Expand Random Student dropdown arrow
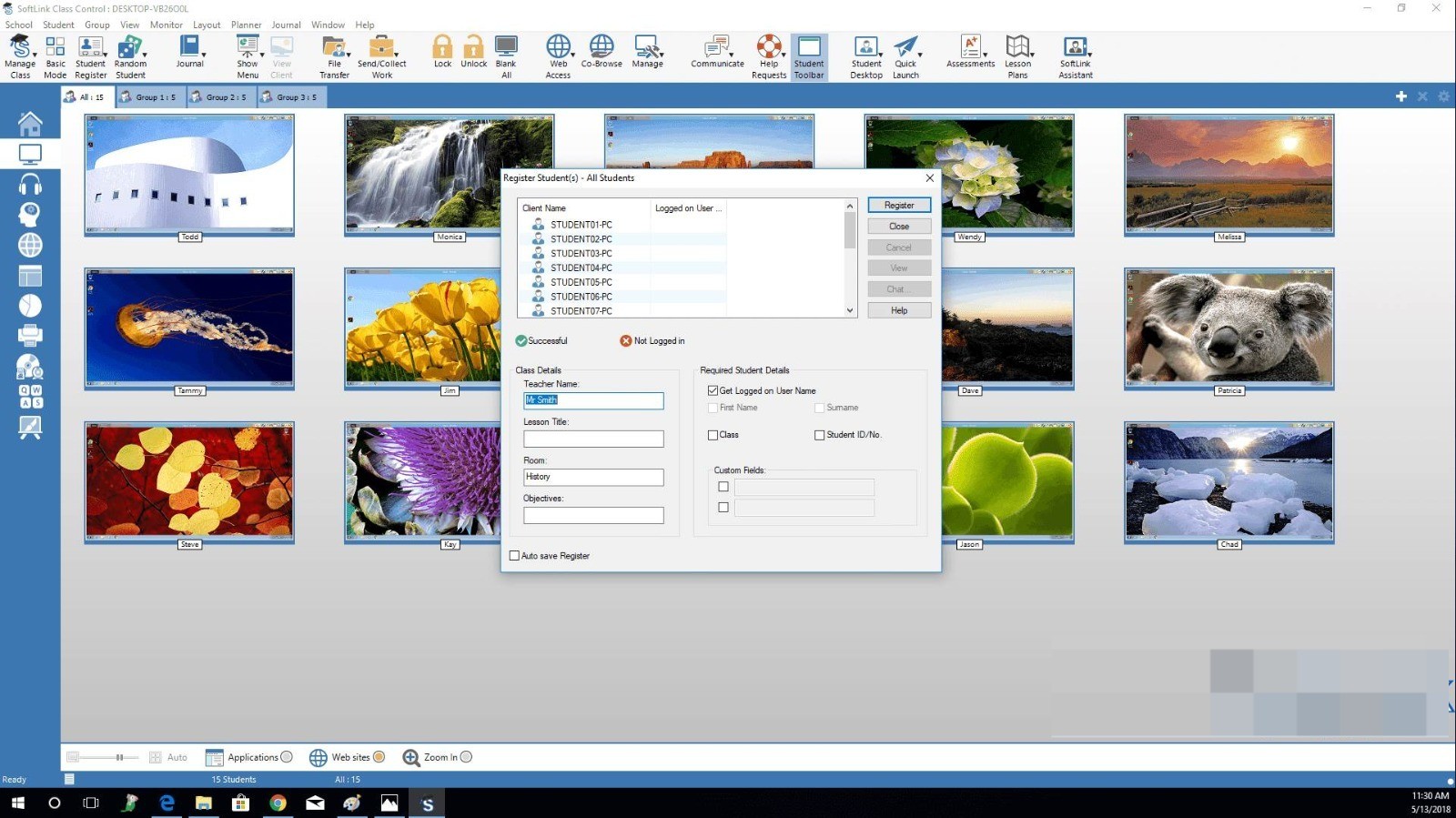1456x818 pixels. (144, 55)
